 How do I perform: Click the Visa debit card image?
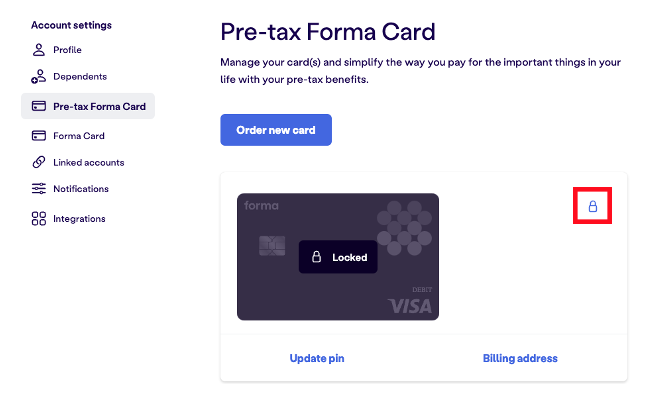click(x=338, y=257)
